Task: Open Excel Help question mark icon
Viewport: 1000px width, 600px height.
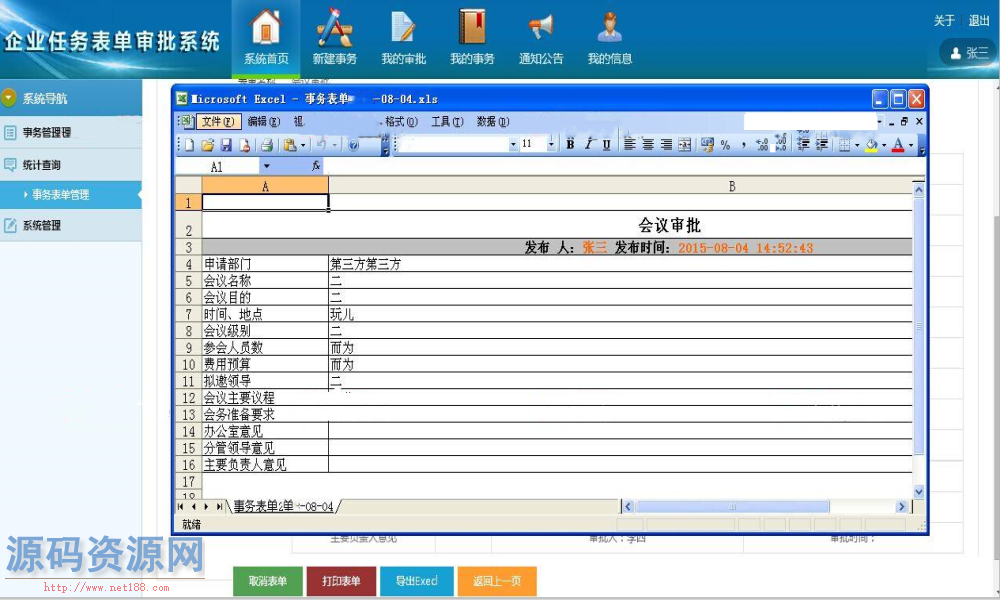Action: point(353,145)
